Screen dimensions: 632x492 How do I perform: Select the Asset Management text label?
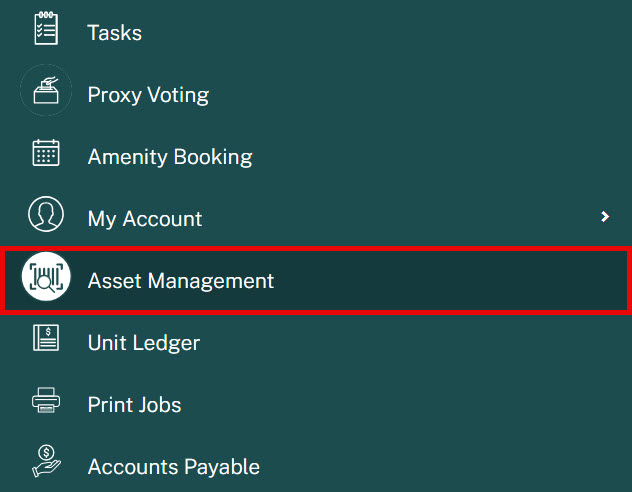[x=181, y=281]
